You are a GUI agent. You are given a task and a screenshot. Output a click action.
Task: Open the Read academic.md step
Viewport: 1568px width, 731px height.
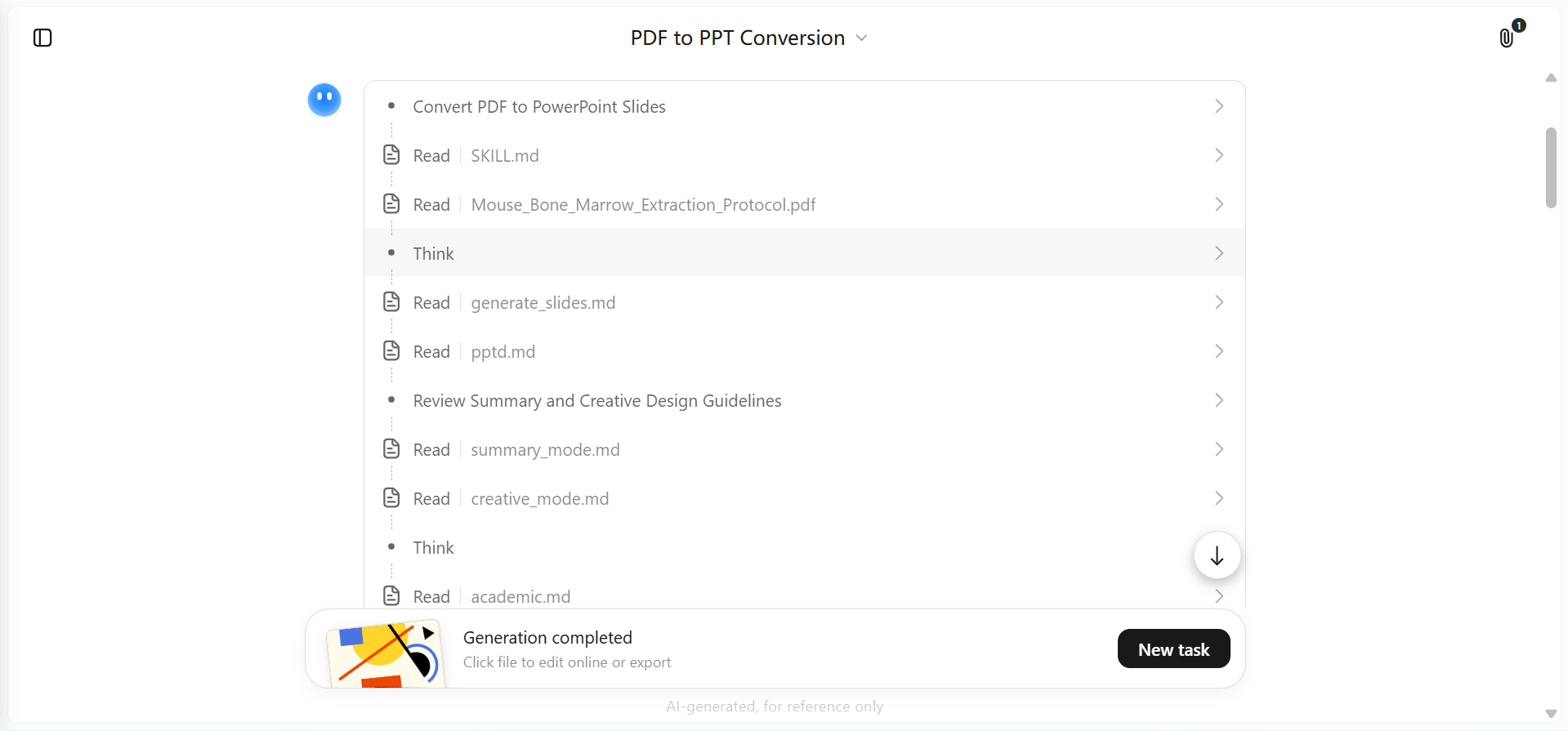pyautogui.click(x=805, y=596)
